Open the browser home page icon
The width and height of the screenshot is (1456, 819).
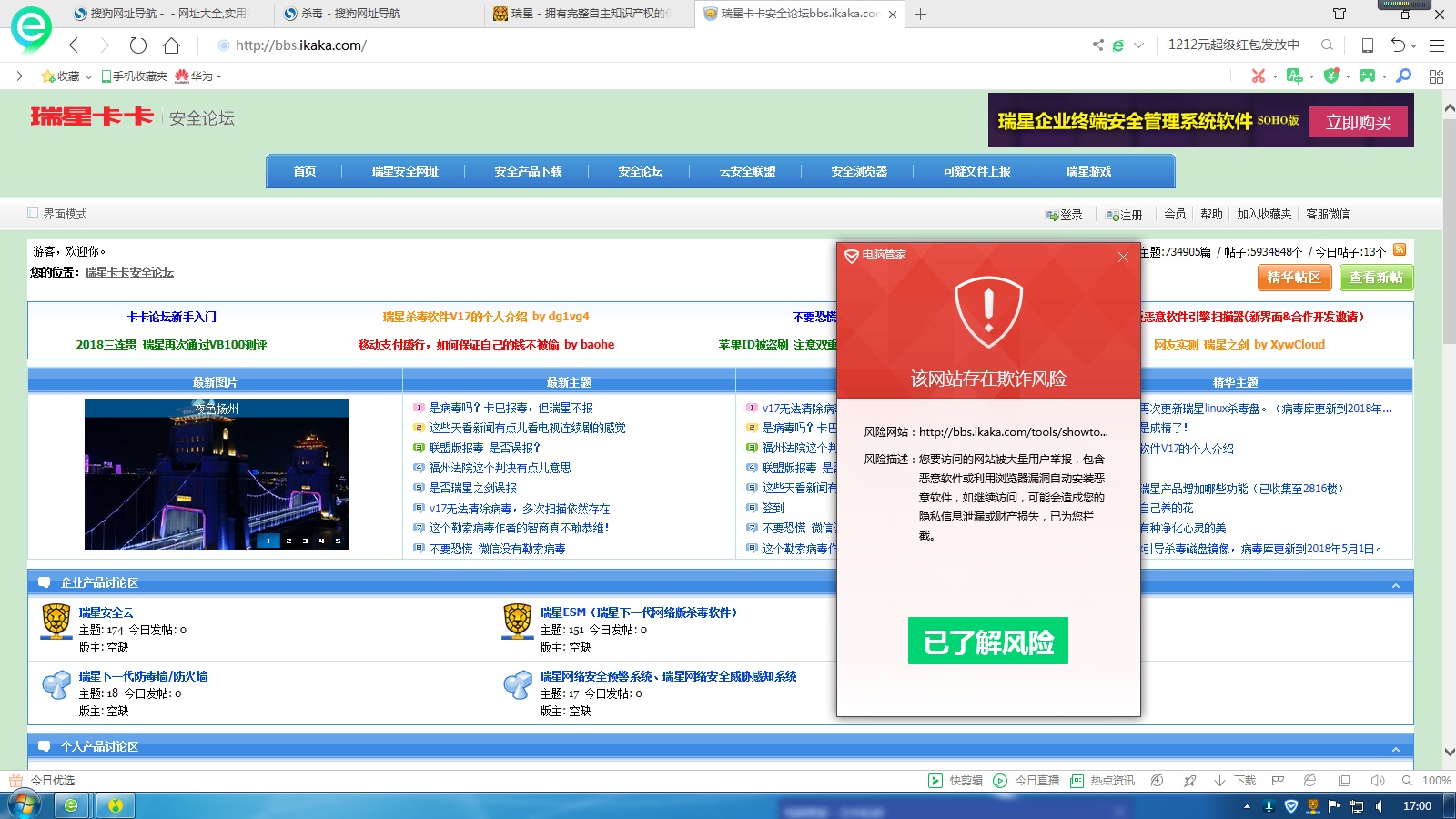172,45
